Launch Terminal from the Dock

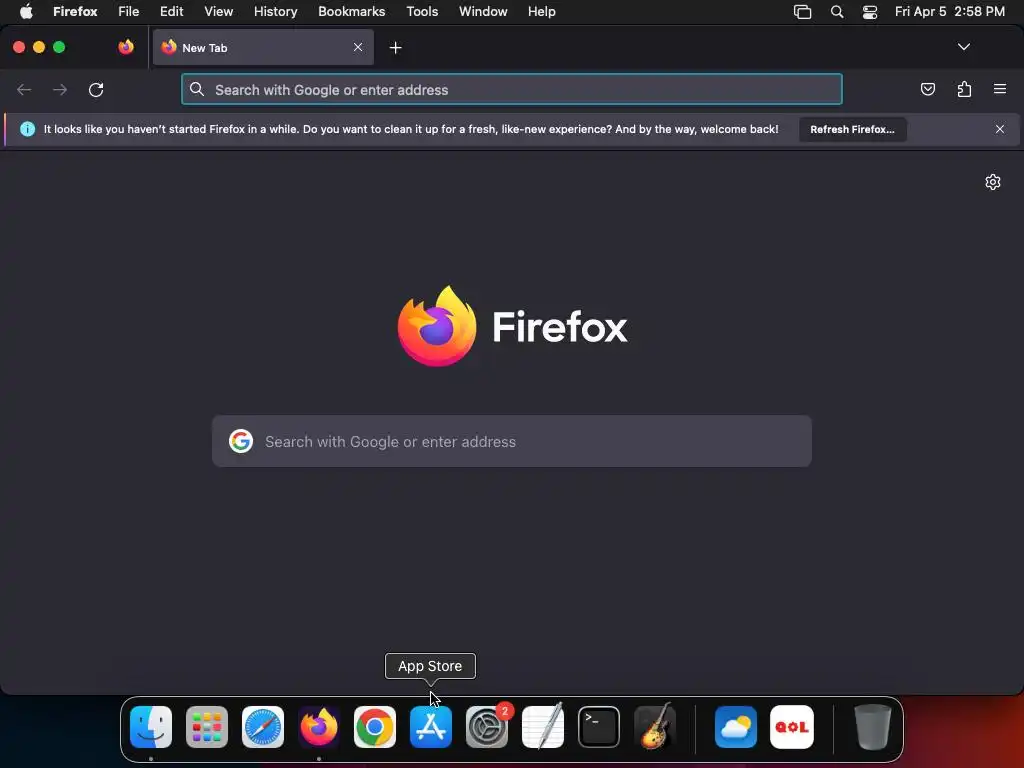click(x=599, y=727)
